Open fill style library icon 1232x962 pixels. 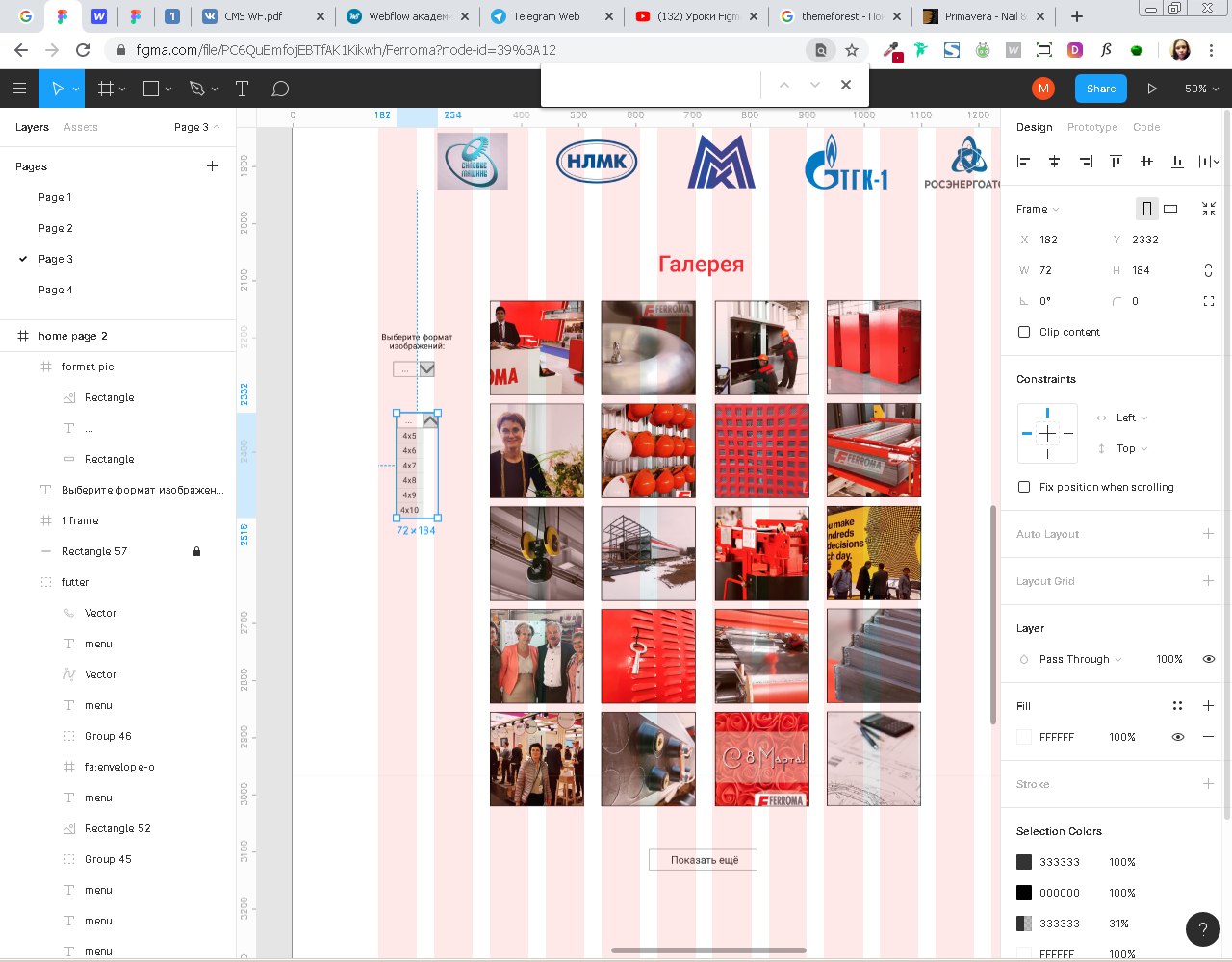[1177, 706]
